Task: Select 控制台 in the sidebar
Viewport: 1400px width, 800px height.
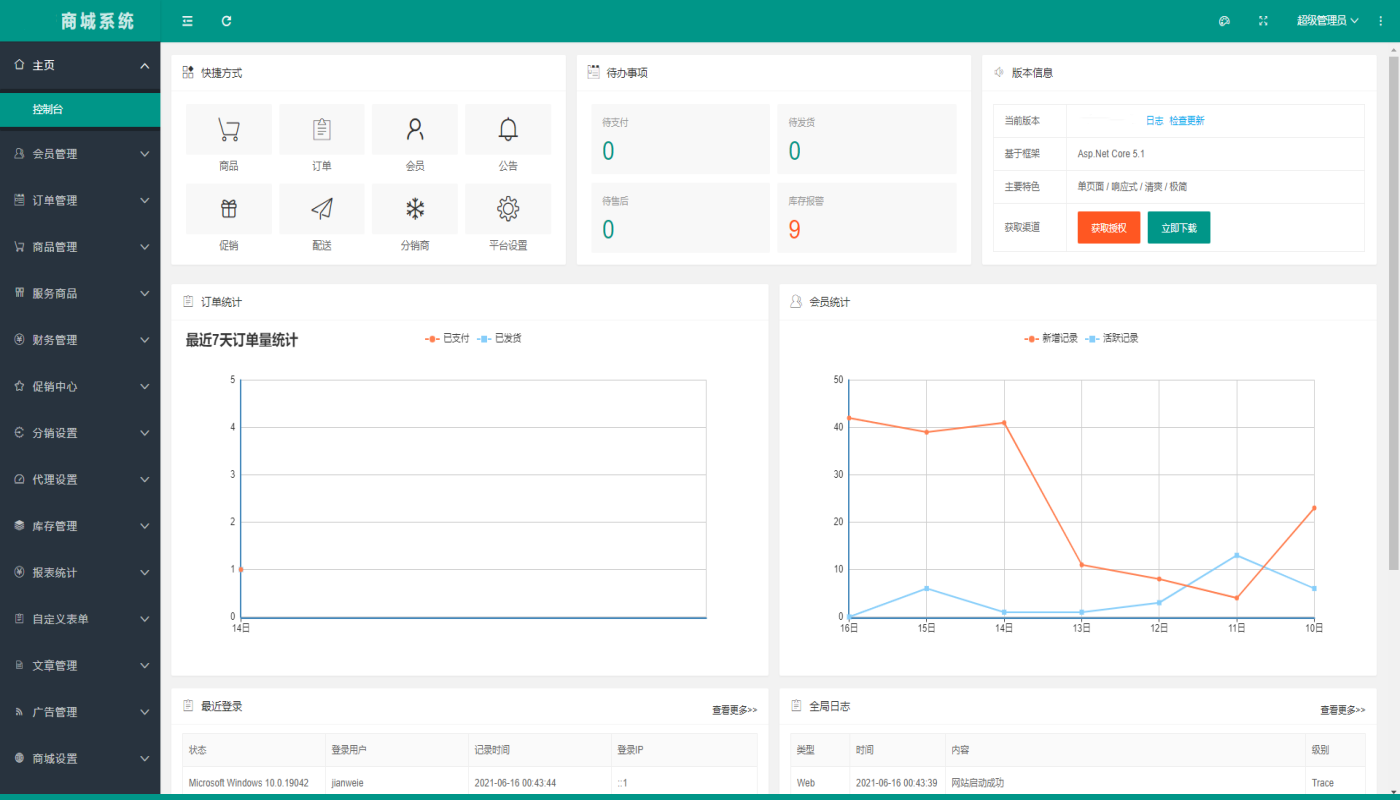Action: click(x=80, y=109)
